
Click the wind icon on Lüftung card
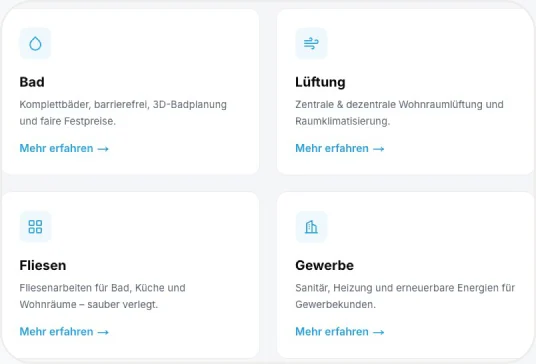point(311,44)
